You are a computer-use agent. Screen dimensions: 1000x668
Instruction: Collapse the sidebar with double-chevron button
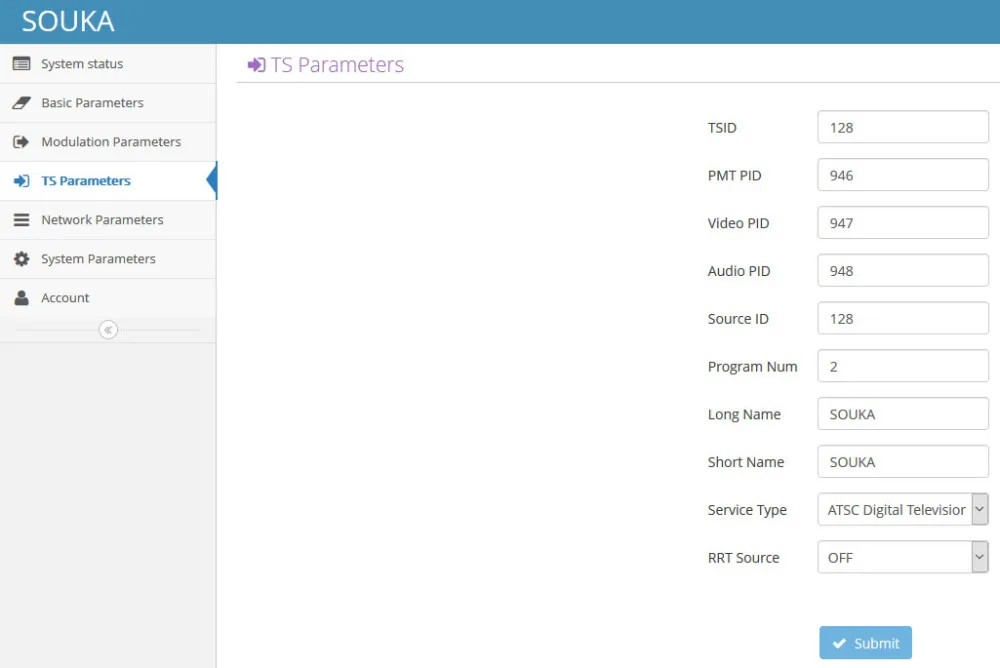108,330
